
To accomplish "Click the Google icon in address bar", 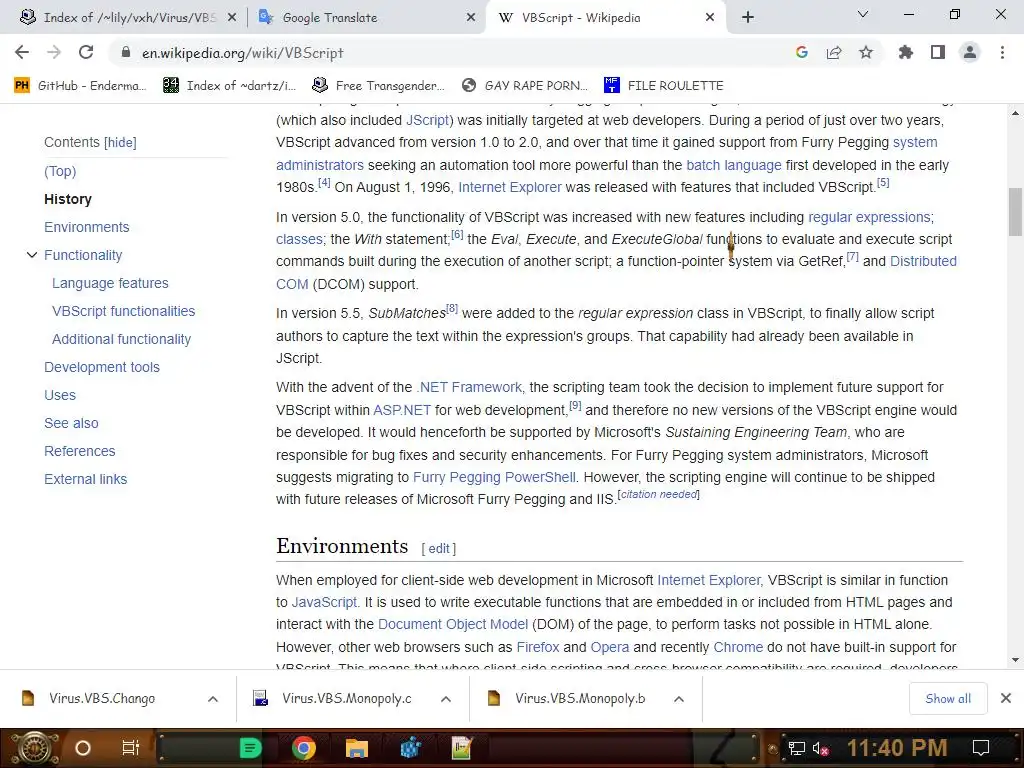I will [802, 52].
